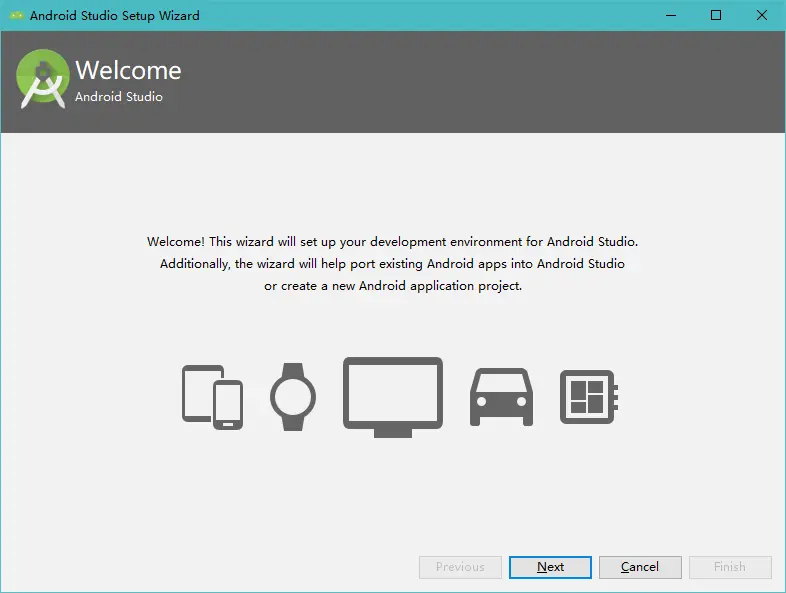Click the small Android icon in title bar
This screenshot has width=786, height=593.
click(17, 16)
